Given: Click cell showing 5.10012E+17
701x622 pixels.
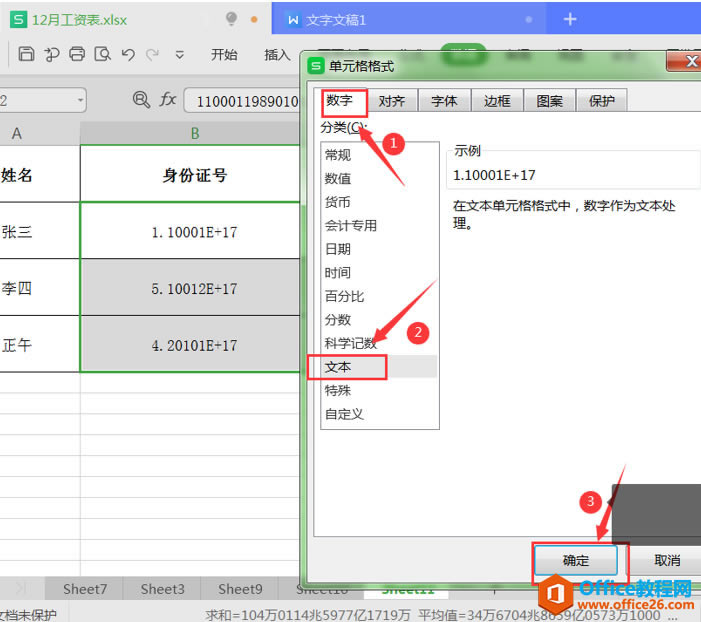Looking at the screenshot, I should (191, 288).
